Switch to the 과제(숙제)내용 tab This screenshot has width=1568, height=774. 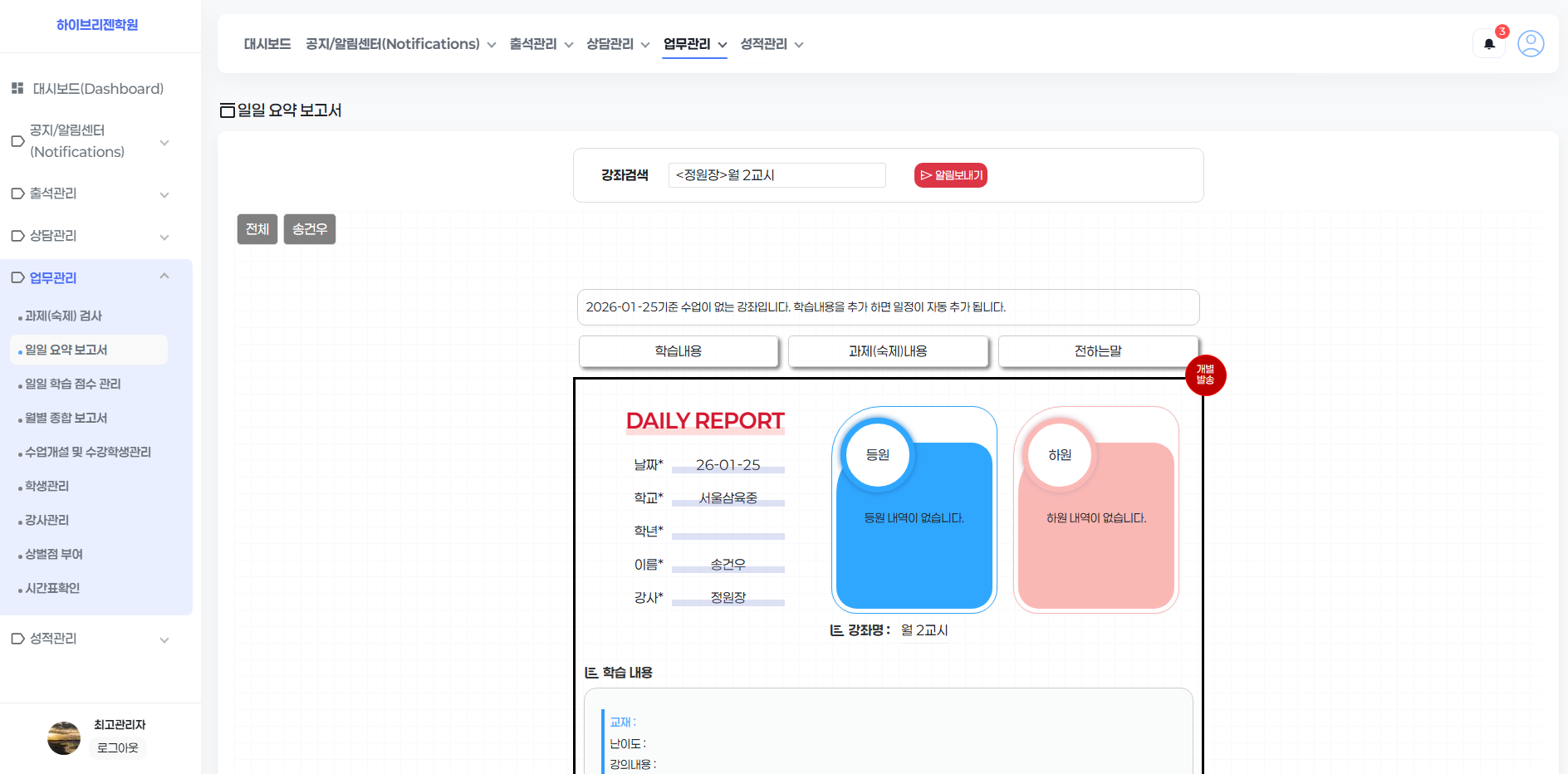[888, 351]
